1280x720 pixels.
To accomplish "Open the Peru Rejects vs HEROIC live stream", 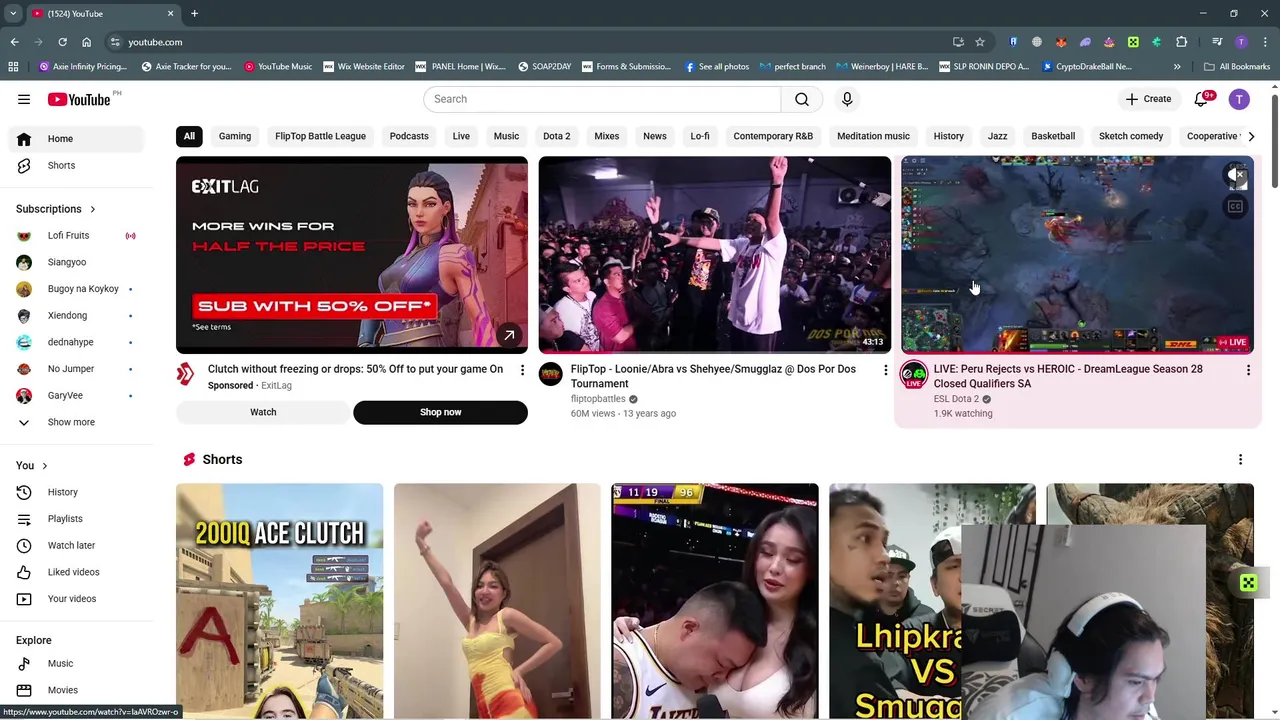I will (x=1077, y=255).
